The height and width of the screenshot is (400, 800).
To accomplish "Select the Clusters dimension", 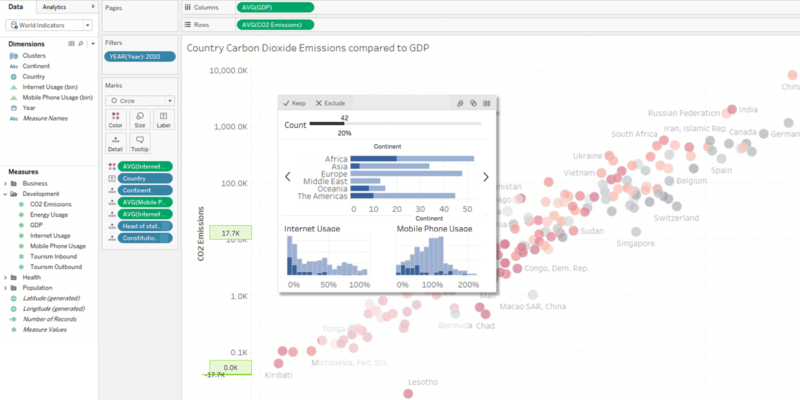I will coord(34,56).
